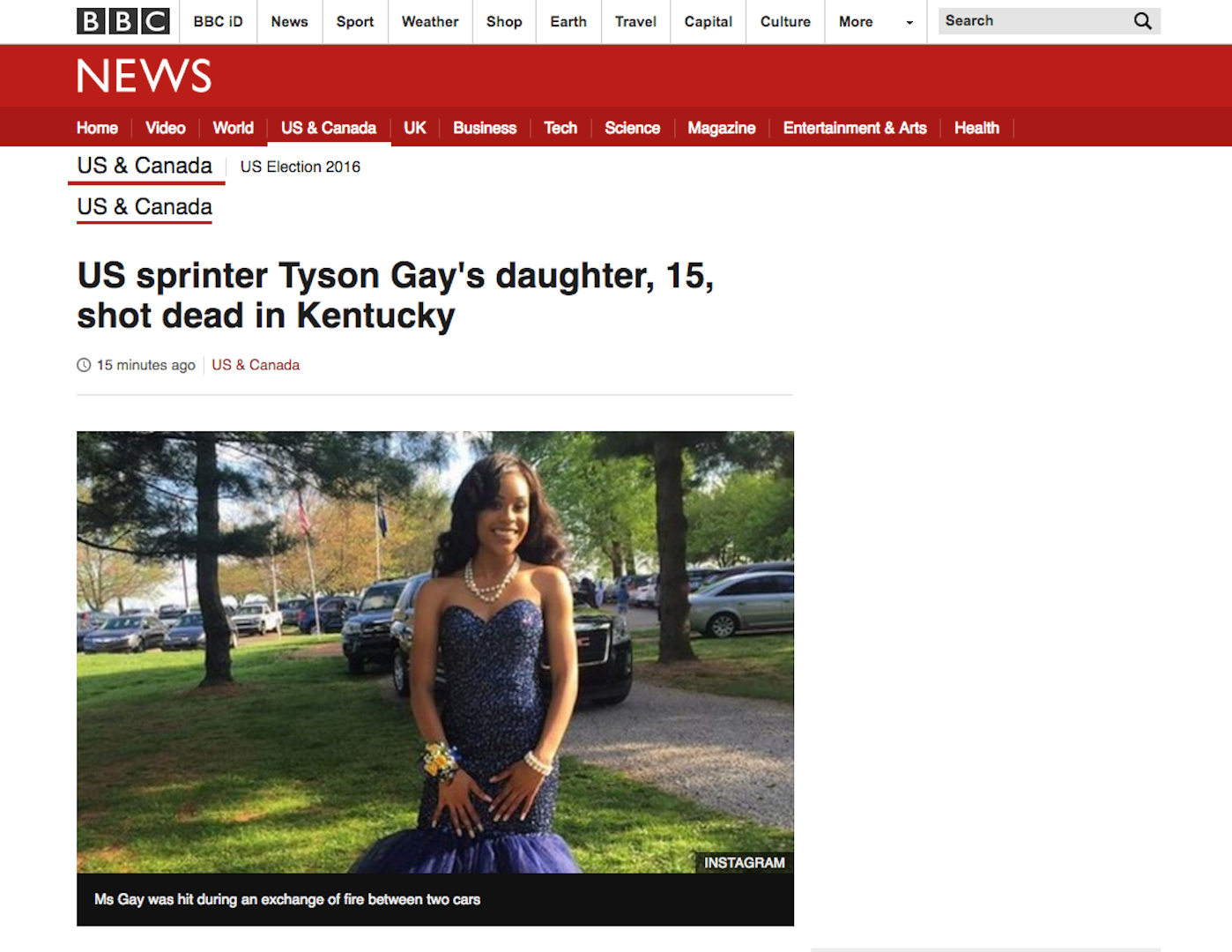Click the clock icon beside 15 minutes ago
1232x952 pixels.
pos(84,365)
